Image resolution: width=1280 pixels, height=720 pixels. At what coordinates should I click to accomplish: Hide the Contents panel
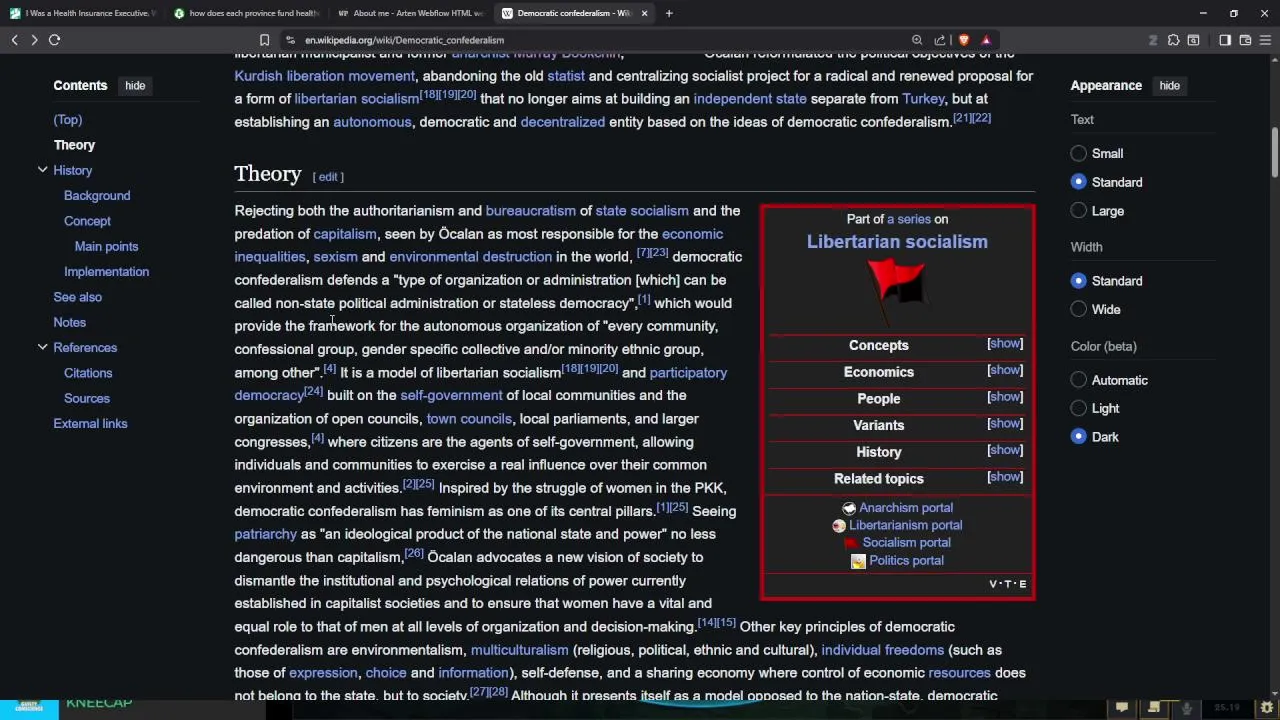point(135,86)
